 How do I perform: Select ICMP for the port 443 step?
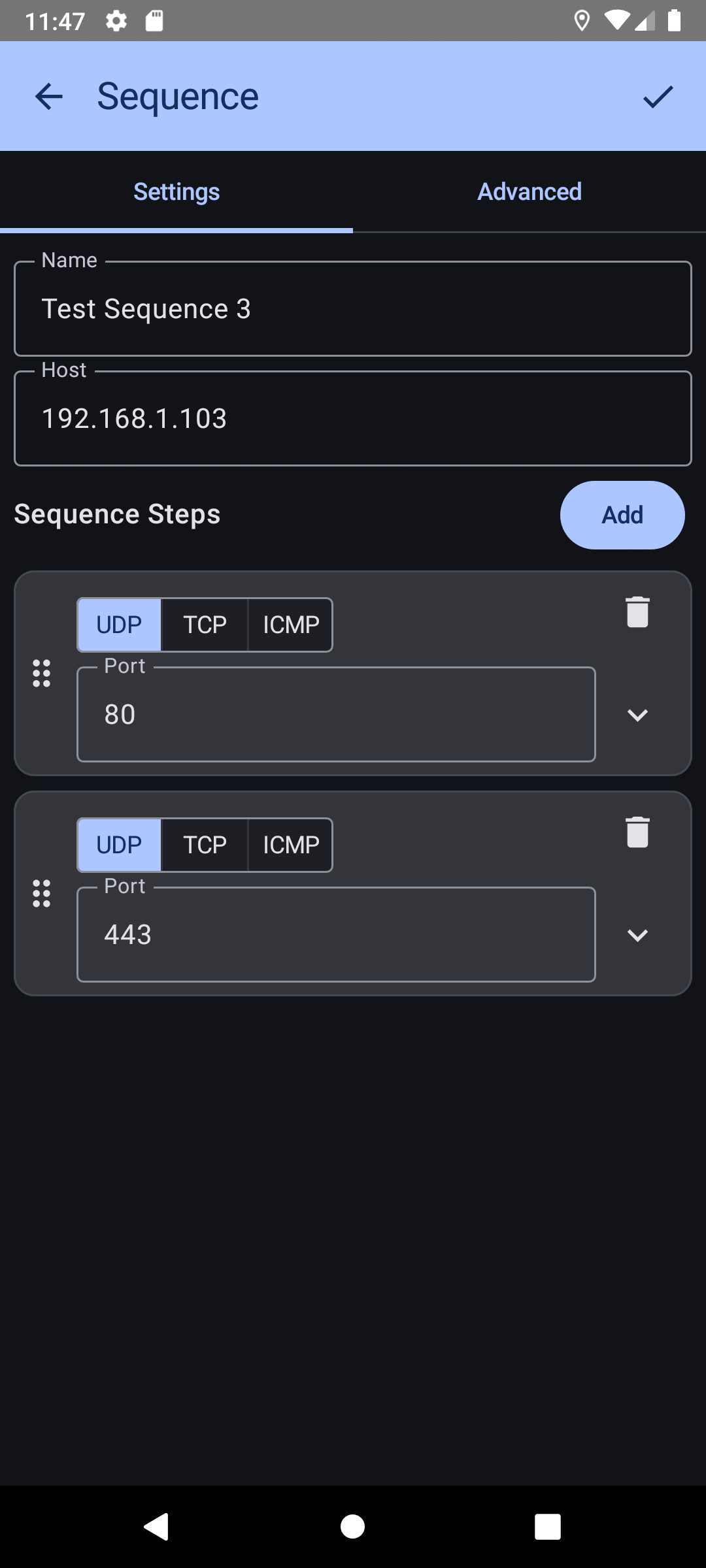point(291,845)
